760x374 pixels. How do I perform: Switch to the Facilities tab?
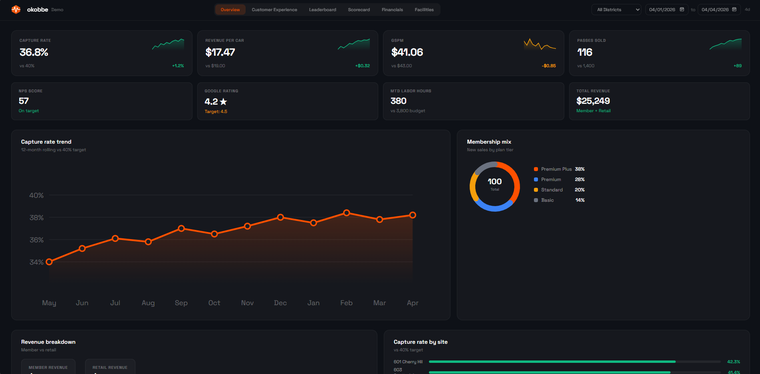[x=424, y=10]
